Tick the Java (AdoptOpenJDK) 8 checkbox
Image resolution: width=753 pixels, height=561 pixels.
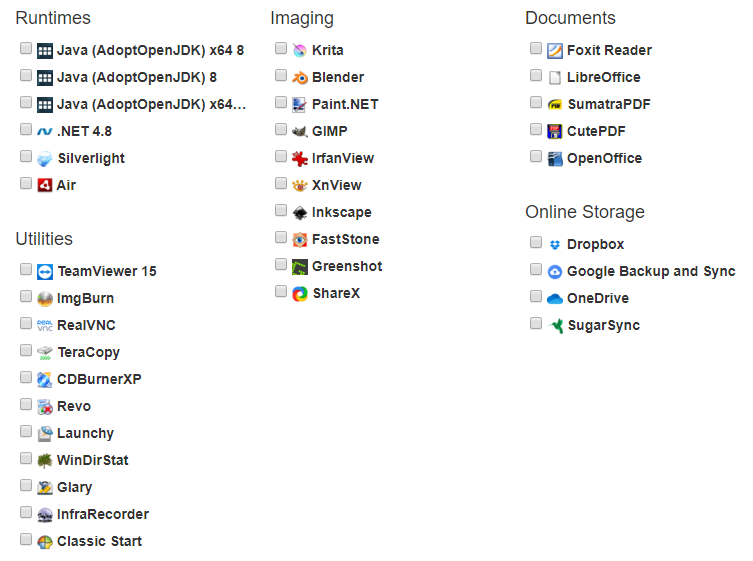point(26,75)
